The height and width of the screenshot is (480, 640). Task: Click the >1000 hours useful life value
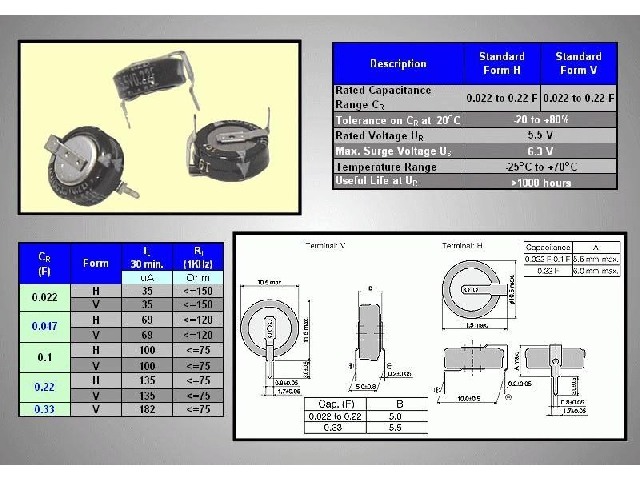pos(540,182)
